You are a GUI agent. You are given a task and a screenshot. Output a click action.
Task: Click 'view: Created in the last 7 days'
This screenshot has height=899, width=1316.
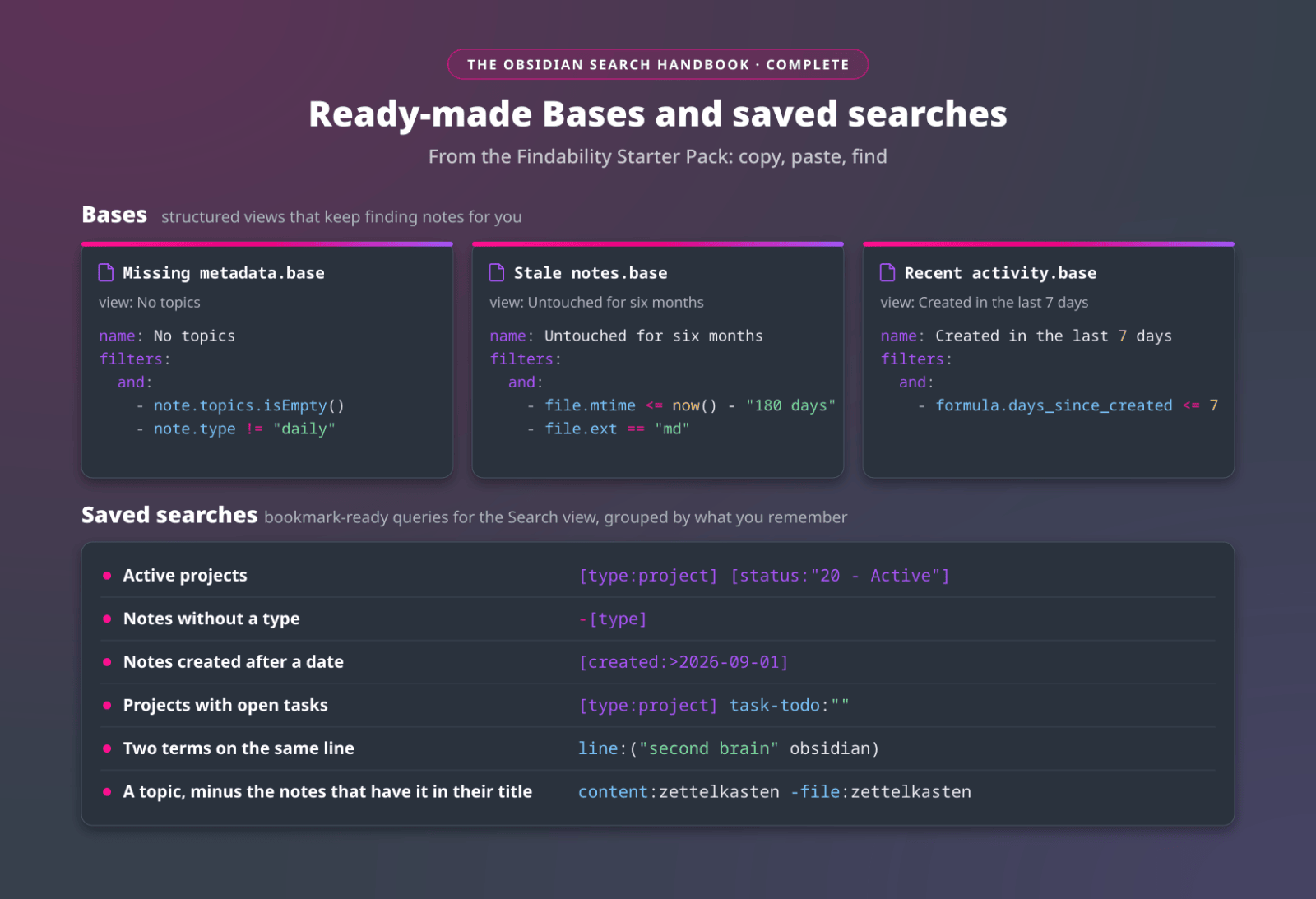(x=984, y=303)
